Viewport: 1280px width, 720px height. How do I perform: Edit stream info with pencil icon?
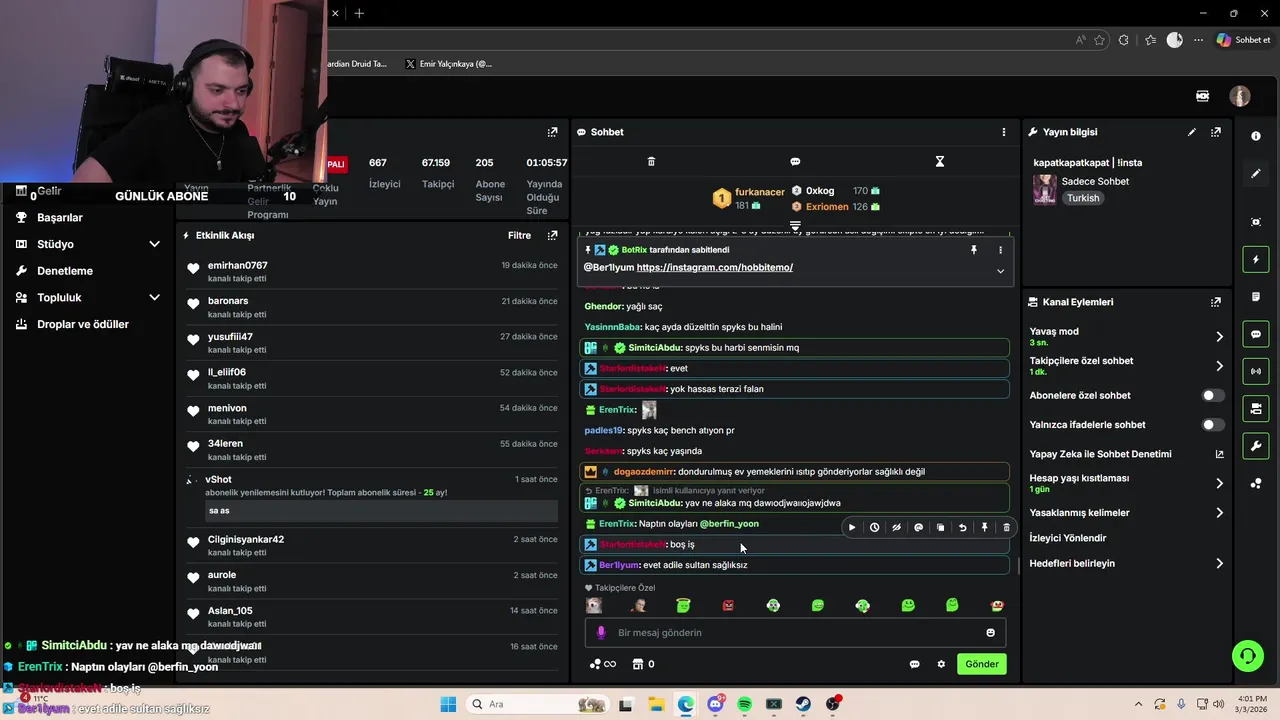pyautogui.click(x=1192, y=132)
